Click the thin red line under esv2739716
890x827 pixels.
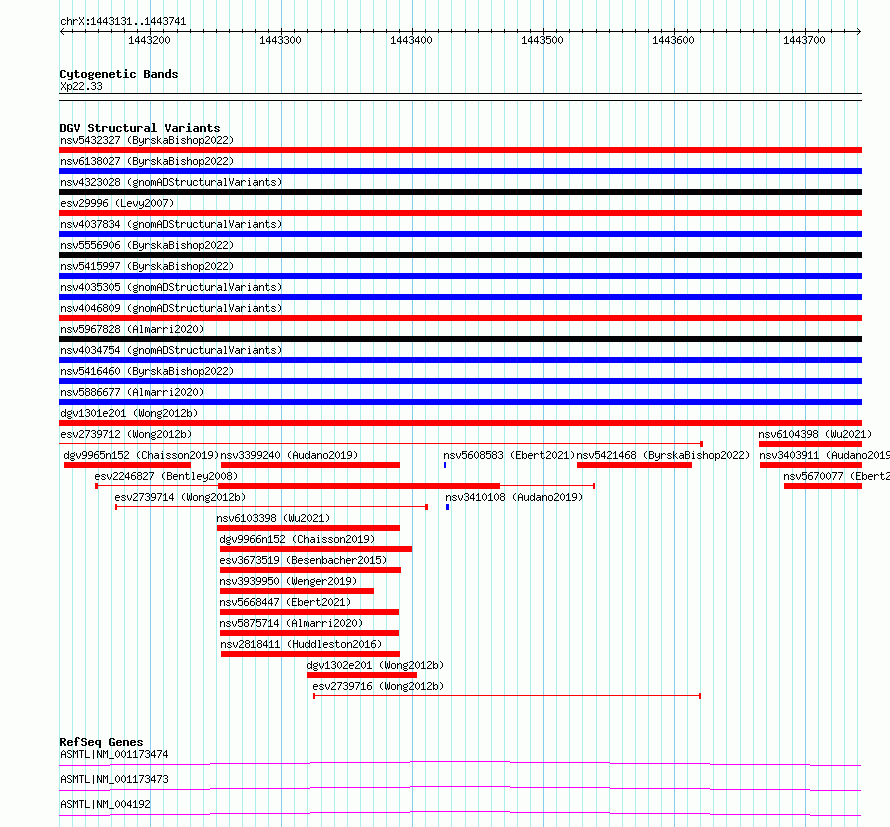point(507,696)
